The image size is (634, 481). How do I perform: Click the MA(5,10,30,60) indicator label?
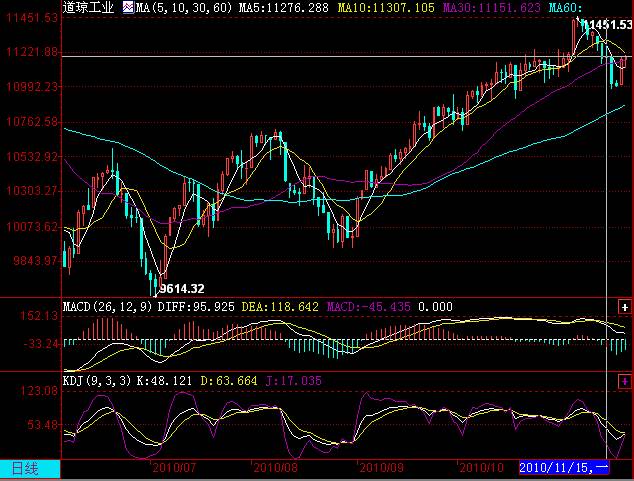tap(184, 8)
